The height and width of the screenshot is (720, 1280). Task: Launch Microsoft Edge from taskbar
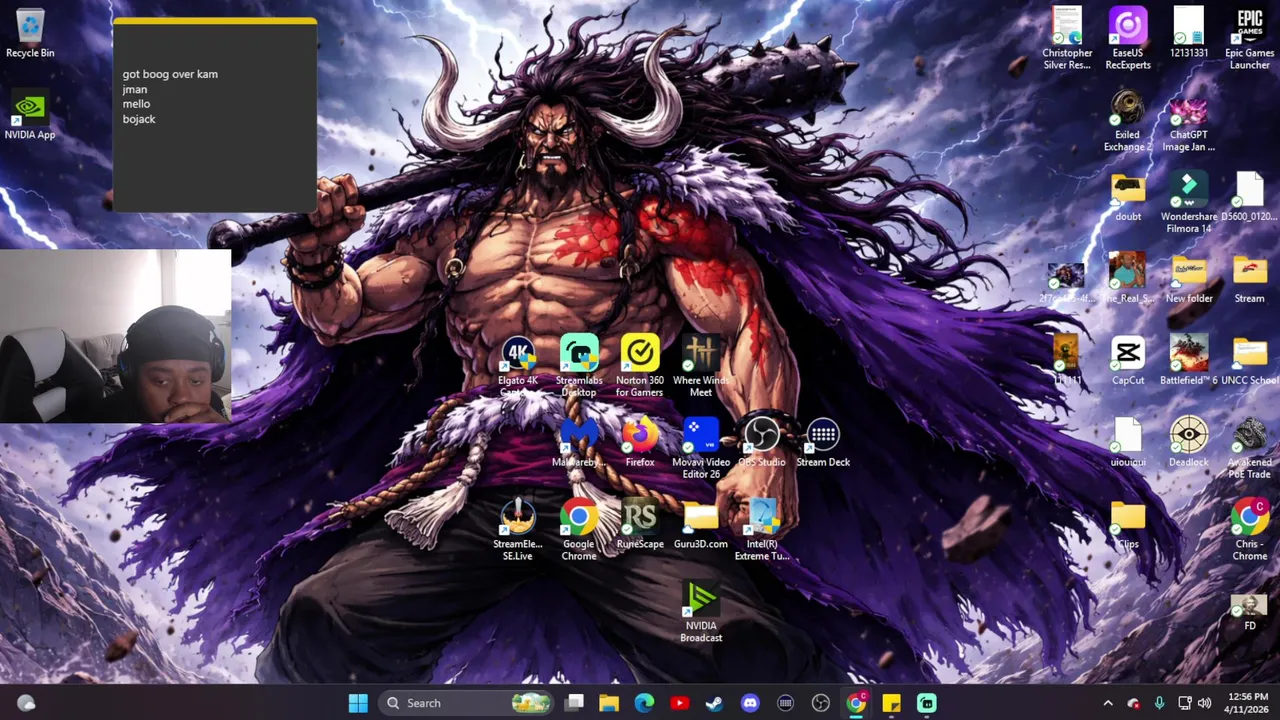(644, 703)
